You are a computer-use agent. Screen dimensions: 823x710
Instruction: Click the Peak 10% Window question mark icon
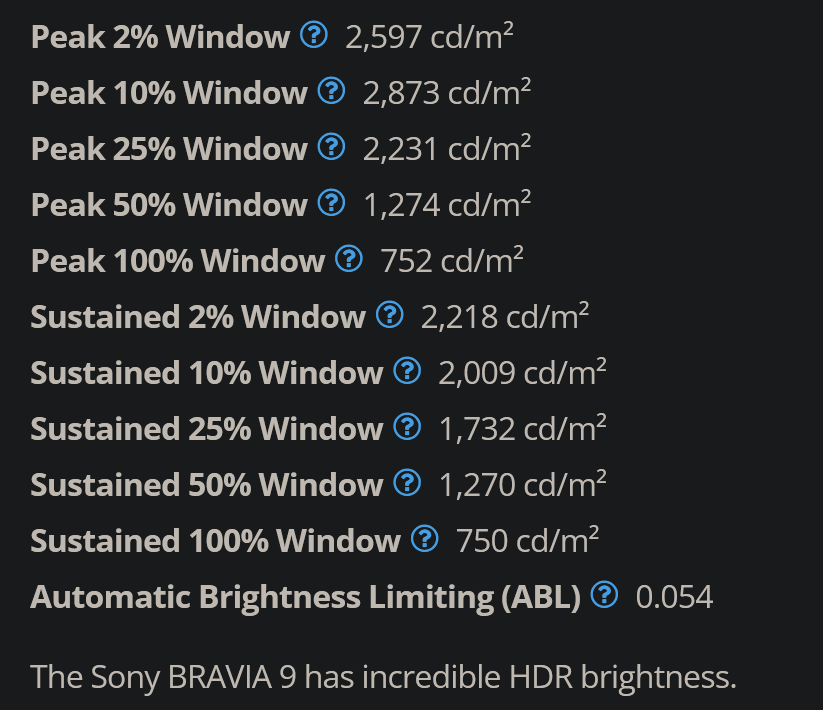(329, 90)
